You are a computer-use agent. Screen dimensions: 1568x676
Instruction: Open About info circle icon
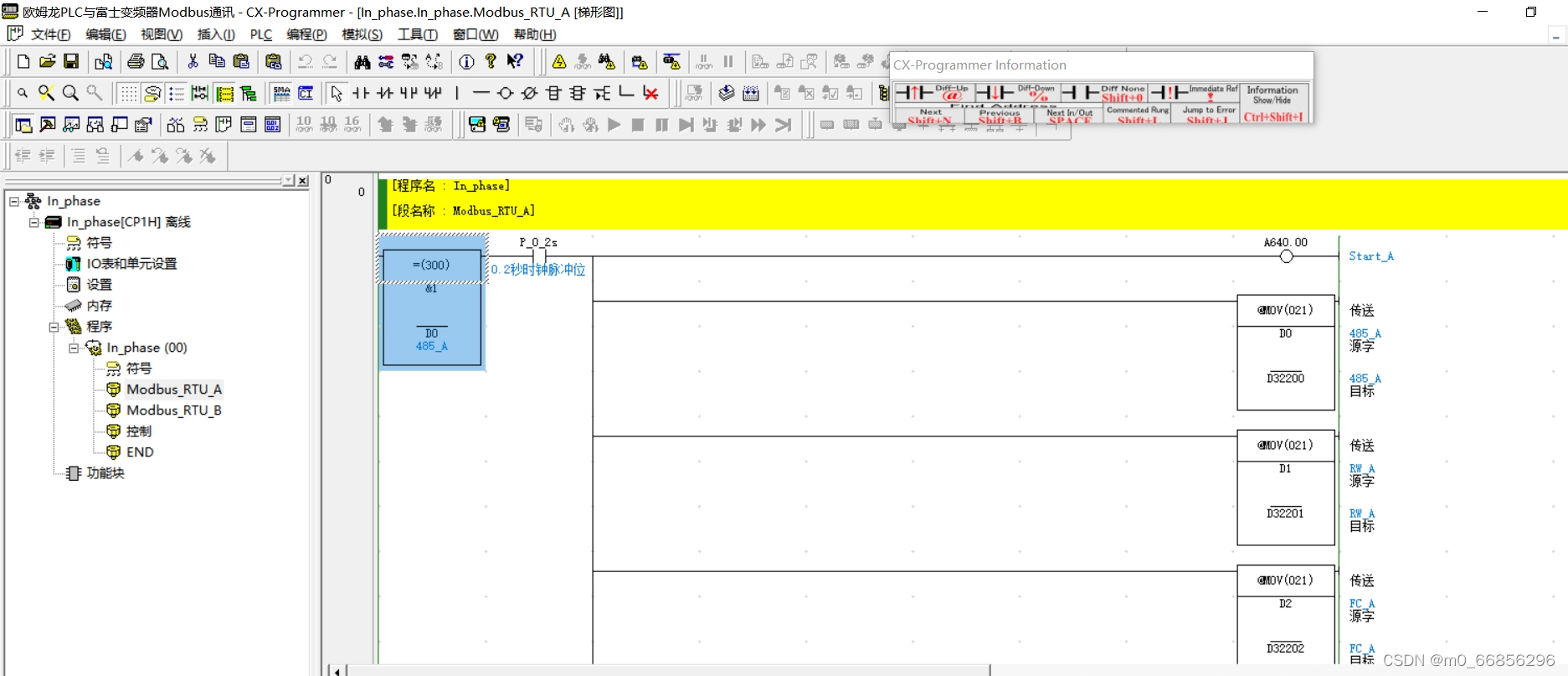click(x=466, y=61)
